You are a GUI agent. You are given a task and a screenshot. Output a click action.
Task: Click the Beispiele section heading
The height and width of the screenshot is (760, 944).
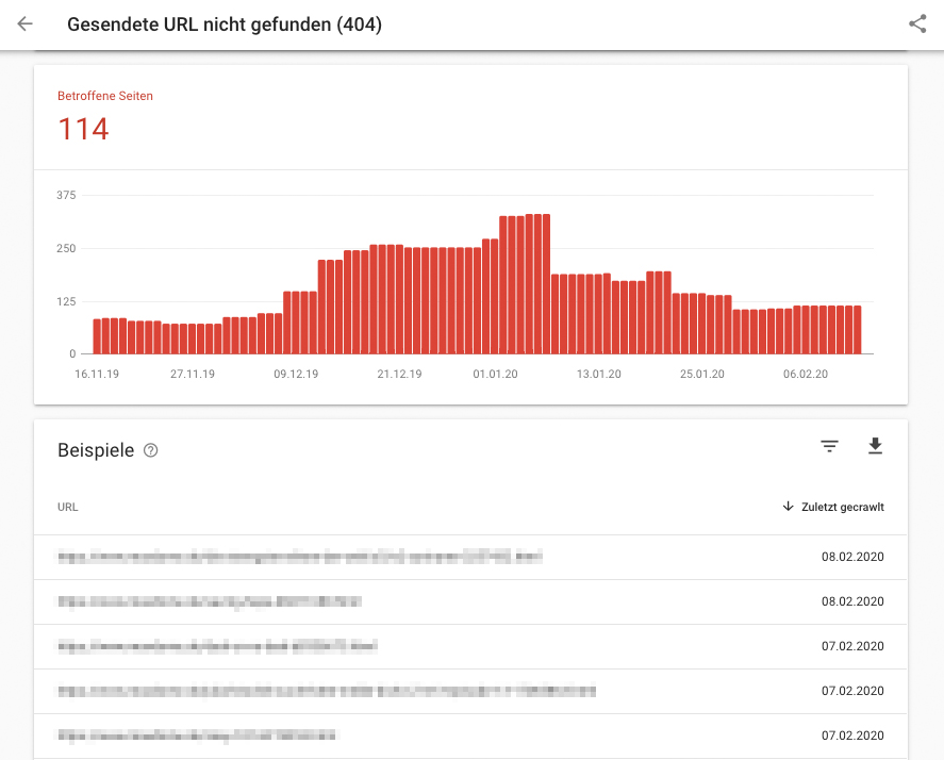96,450
